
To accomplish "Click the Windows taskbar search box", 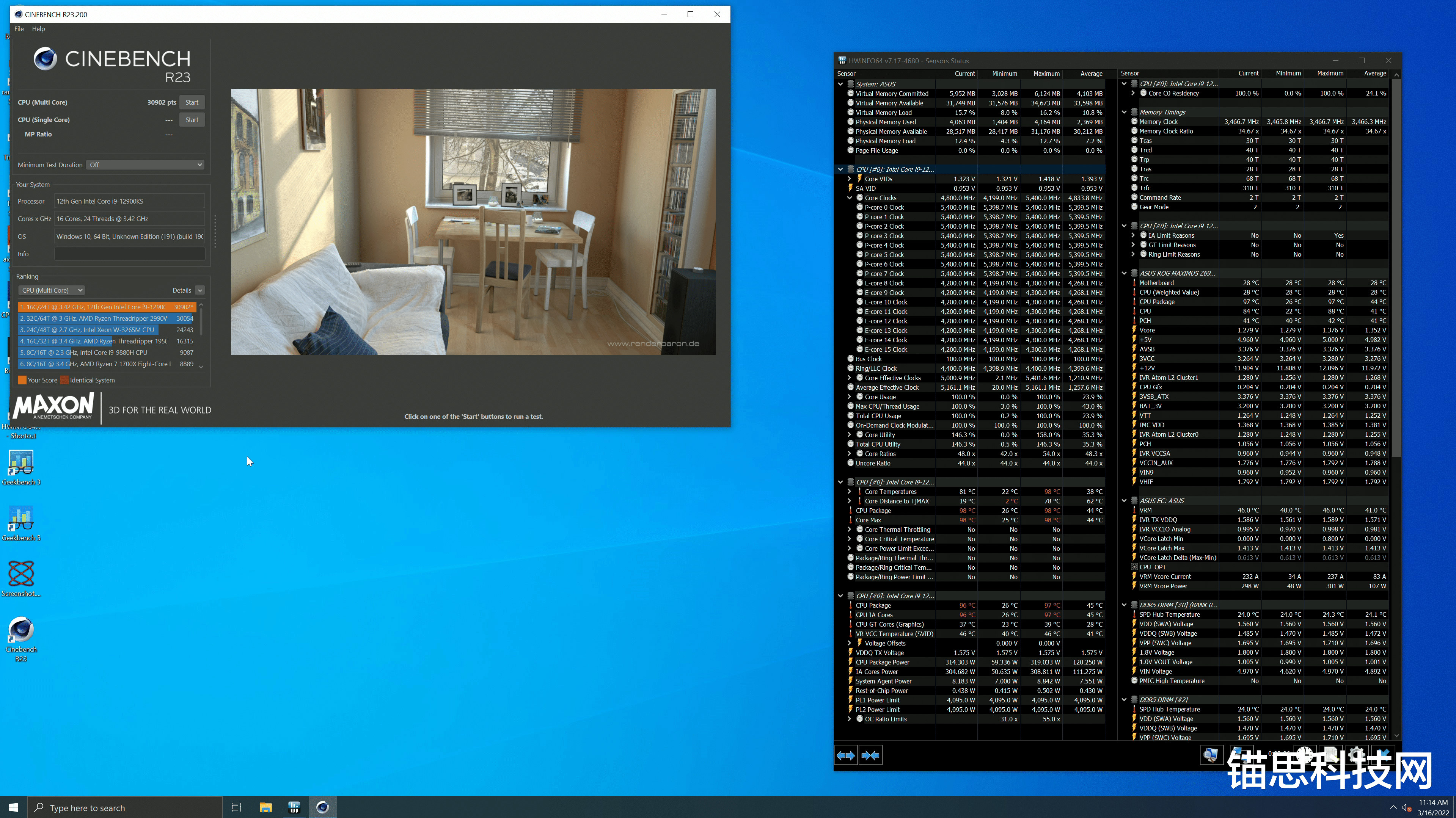I will (125, 807).
